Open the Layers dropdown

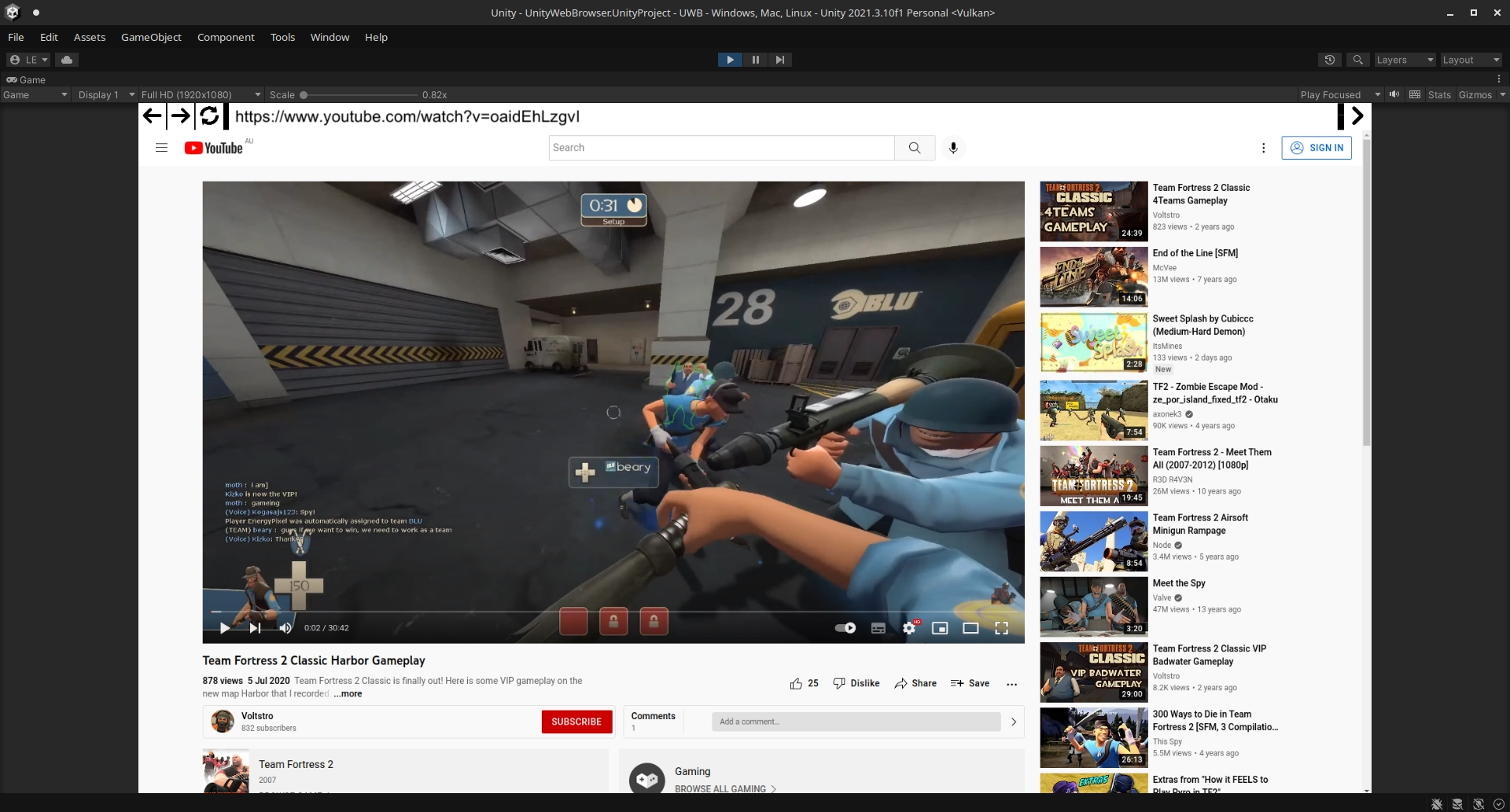1405,60
